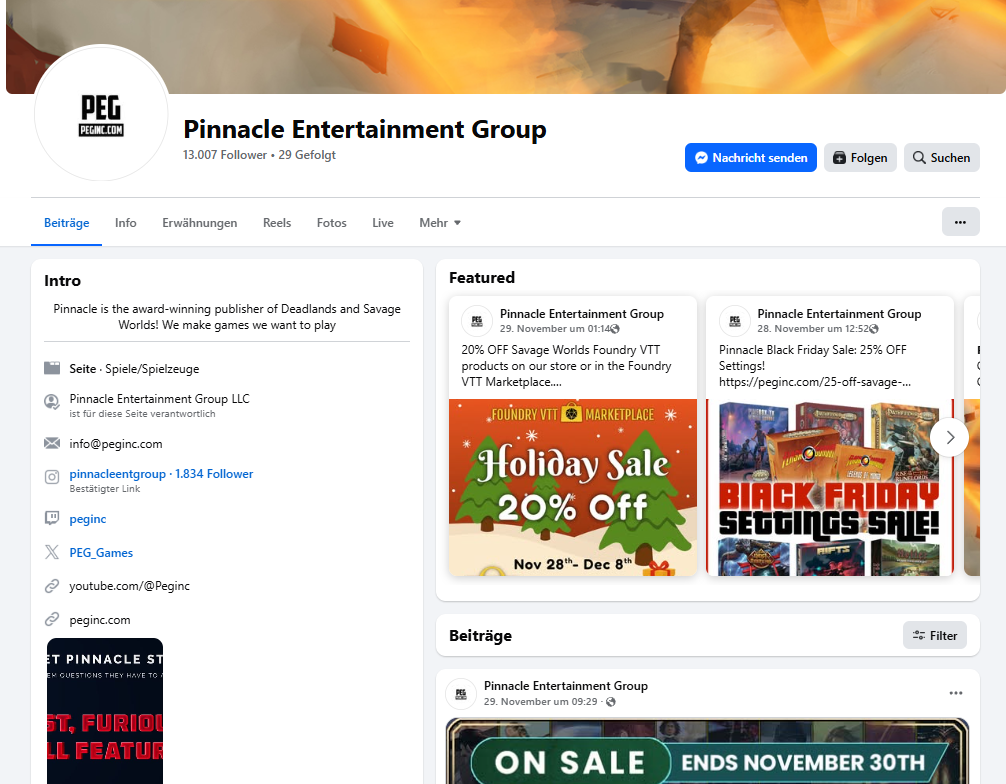
Task: Click the Suchen search button
Action: coord(941,158)
